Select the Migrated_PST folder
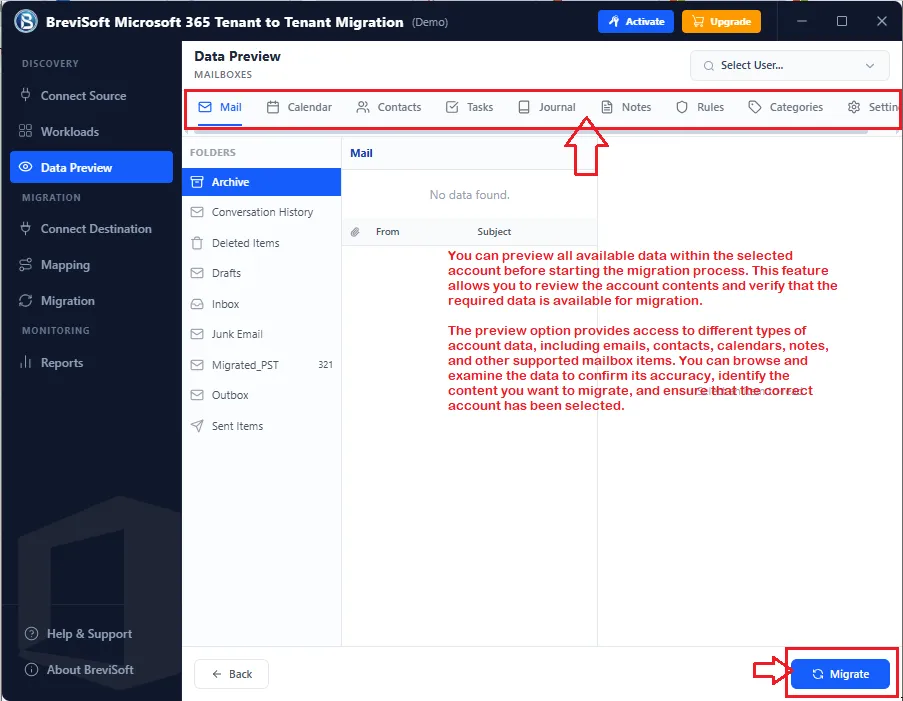Viewport: 903px width, 701px height. point(261,365)
